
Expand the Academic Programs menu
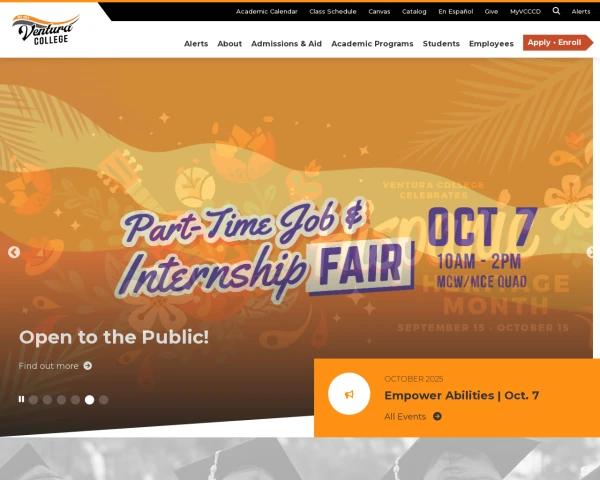372,44
